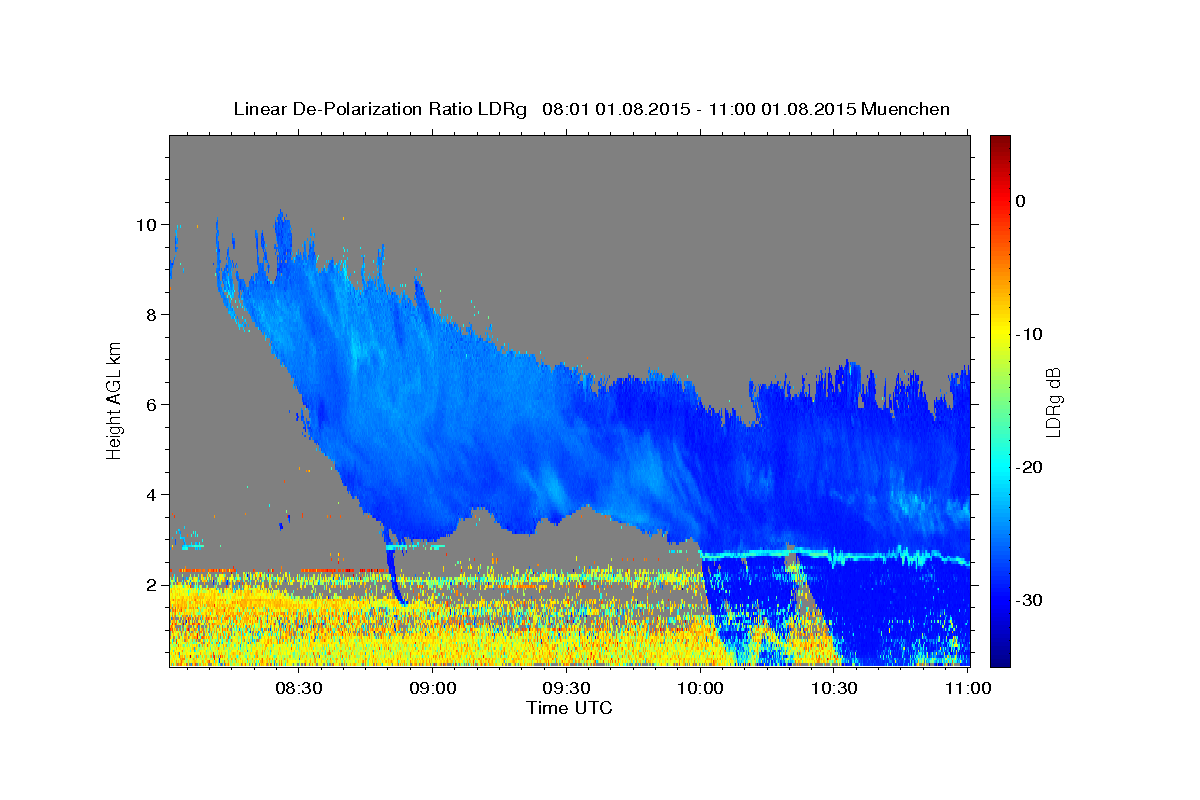The image size is (1200, 800).
Task: Click the colorbar tick label -10
Action: [x=1029, y=334]
